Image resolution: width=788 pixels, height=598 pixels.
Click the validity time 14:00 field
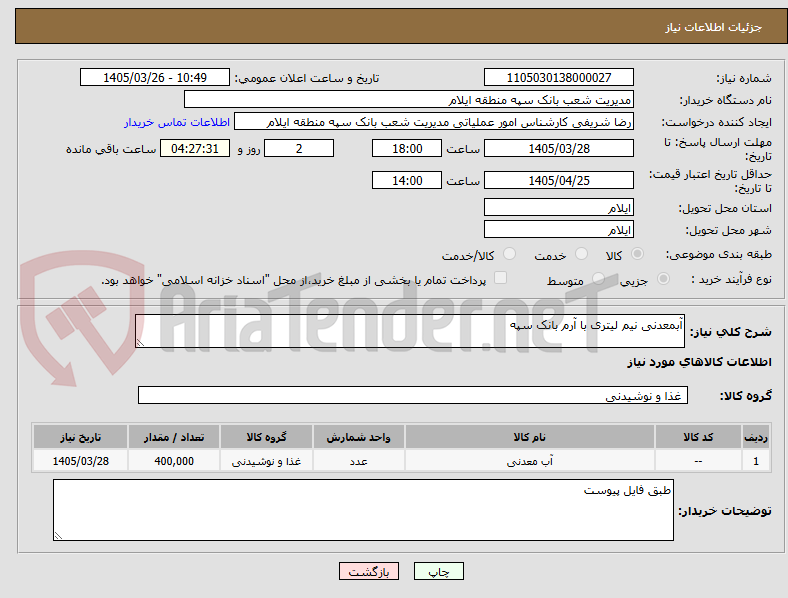[407, 180]
